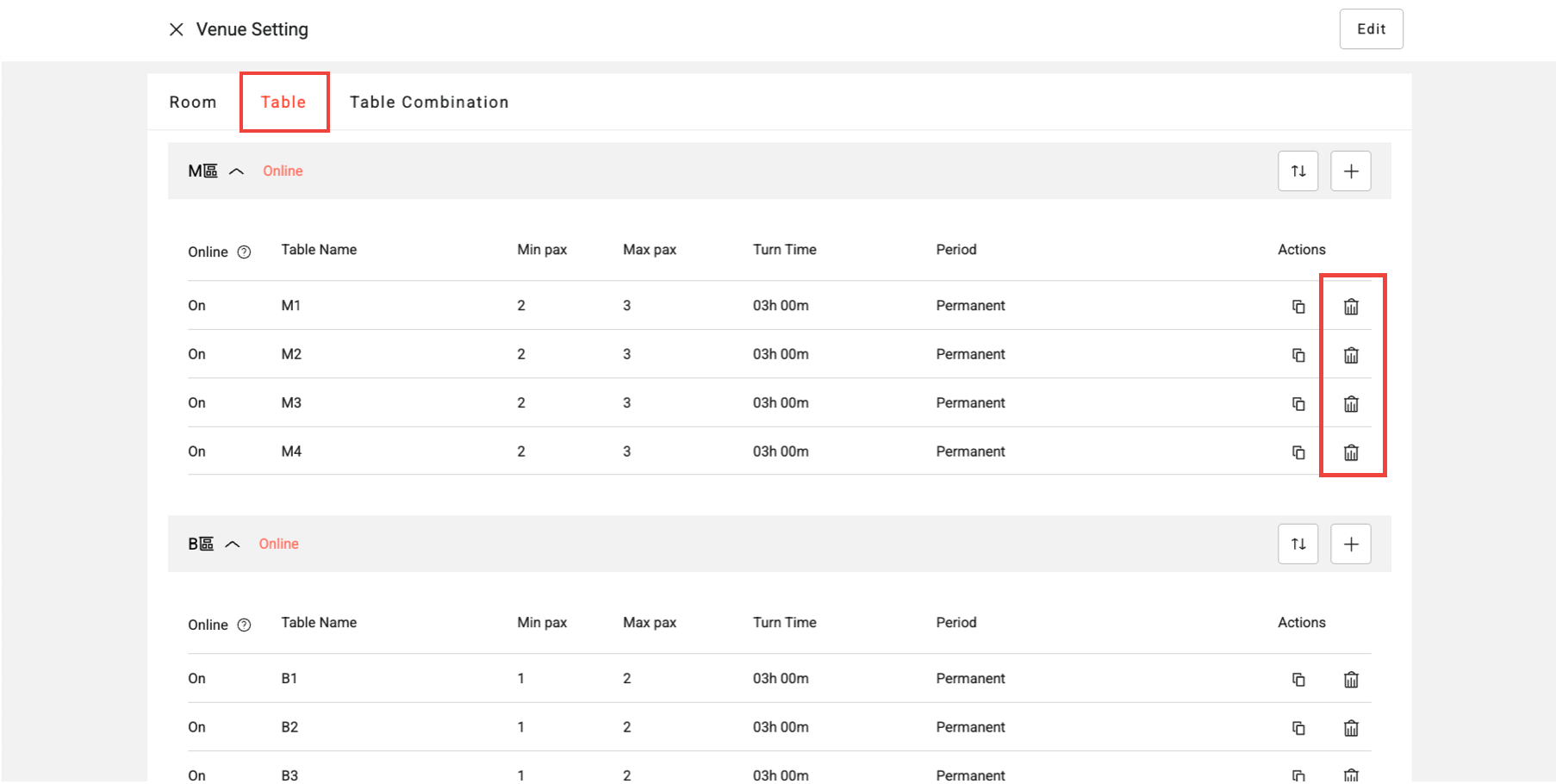1556x784 pixels.
Task: Show Online help tooltip in M區 table header
Action: 244,252
